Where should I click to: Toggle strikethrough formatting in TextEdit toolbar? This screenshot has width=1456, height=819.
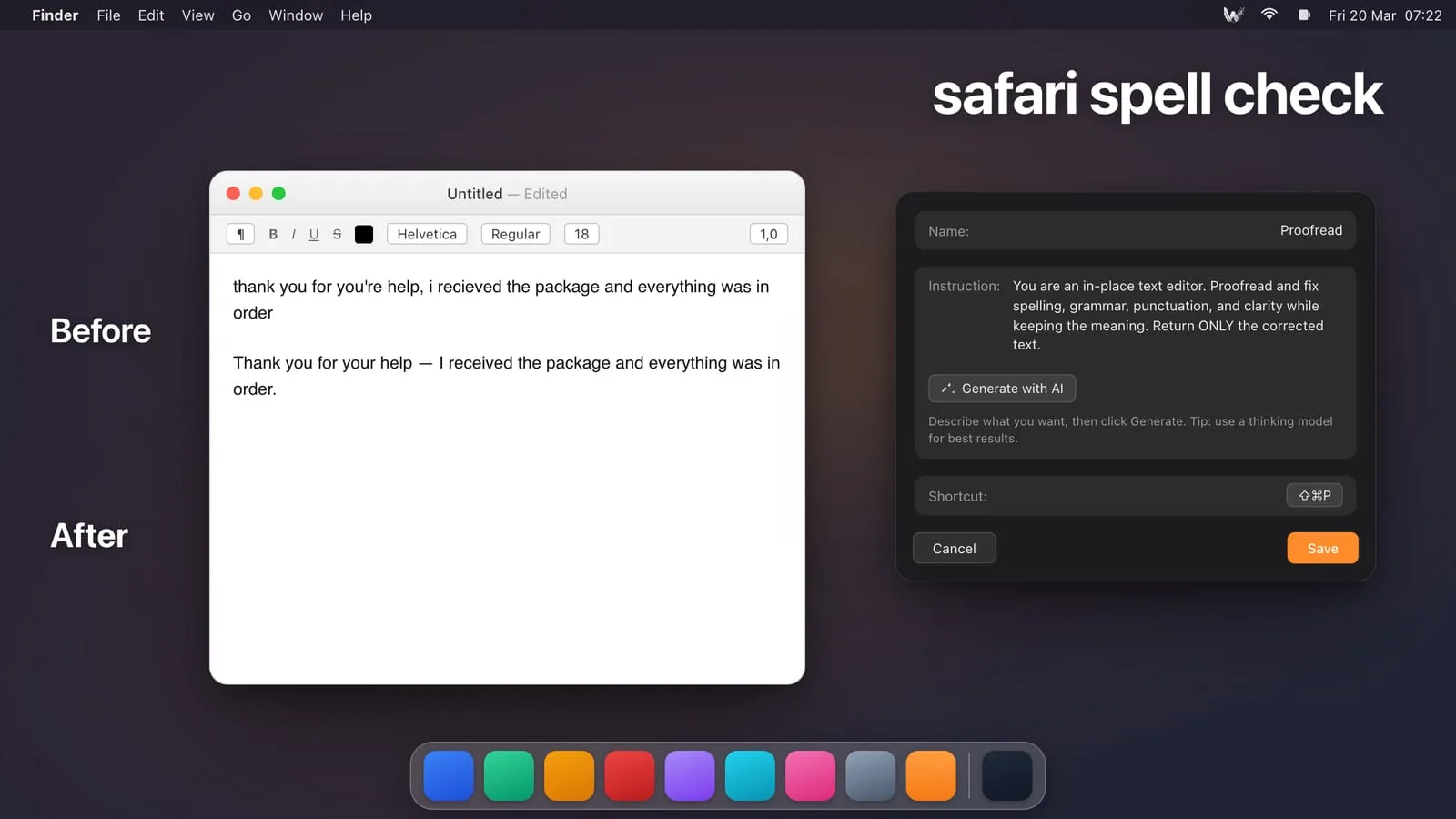[337, 234]
